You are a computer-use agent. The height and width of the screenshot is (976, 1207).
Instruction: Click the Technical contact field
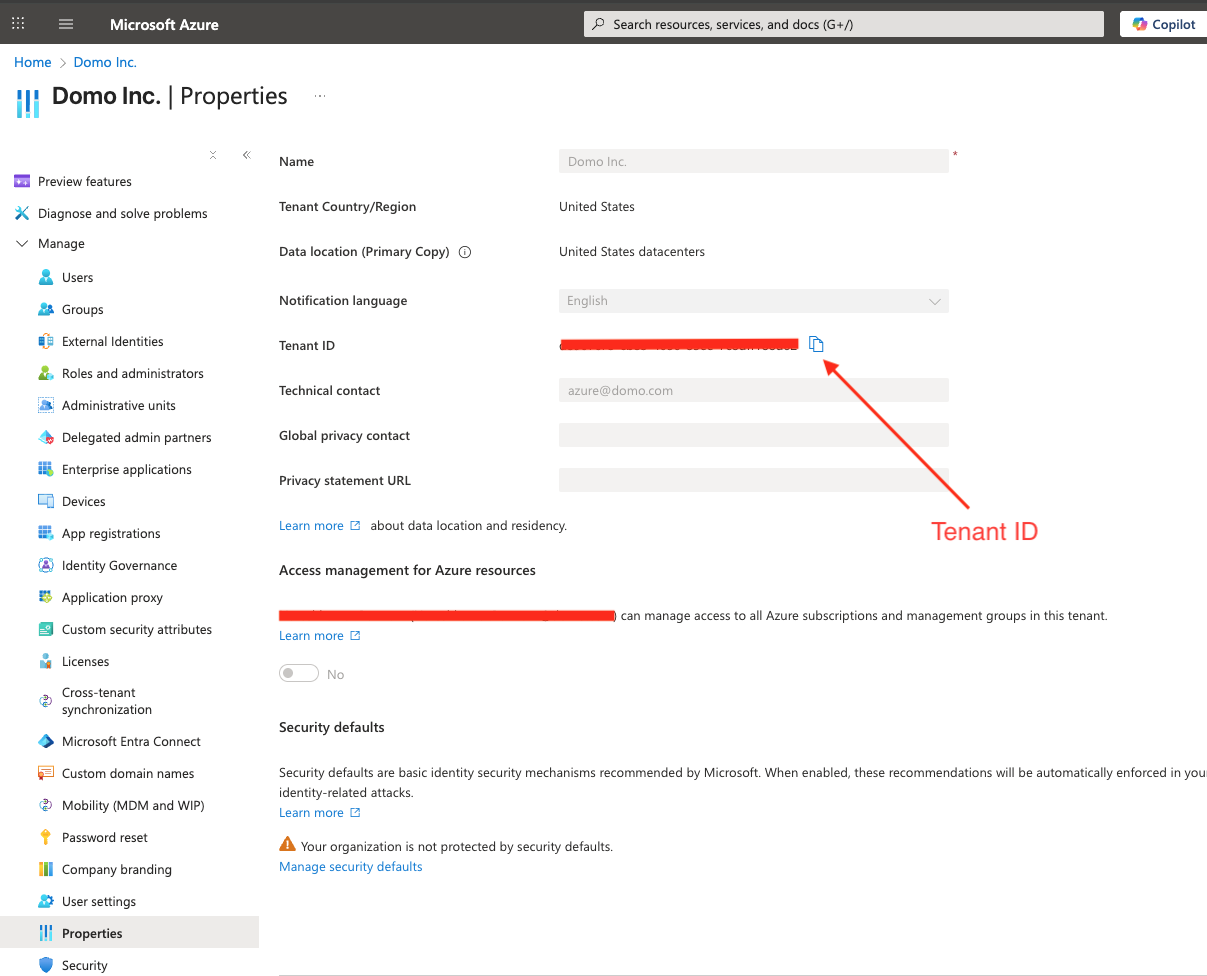point(754,391)
